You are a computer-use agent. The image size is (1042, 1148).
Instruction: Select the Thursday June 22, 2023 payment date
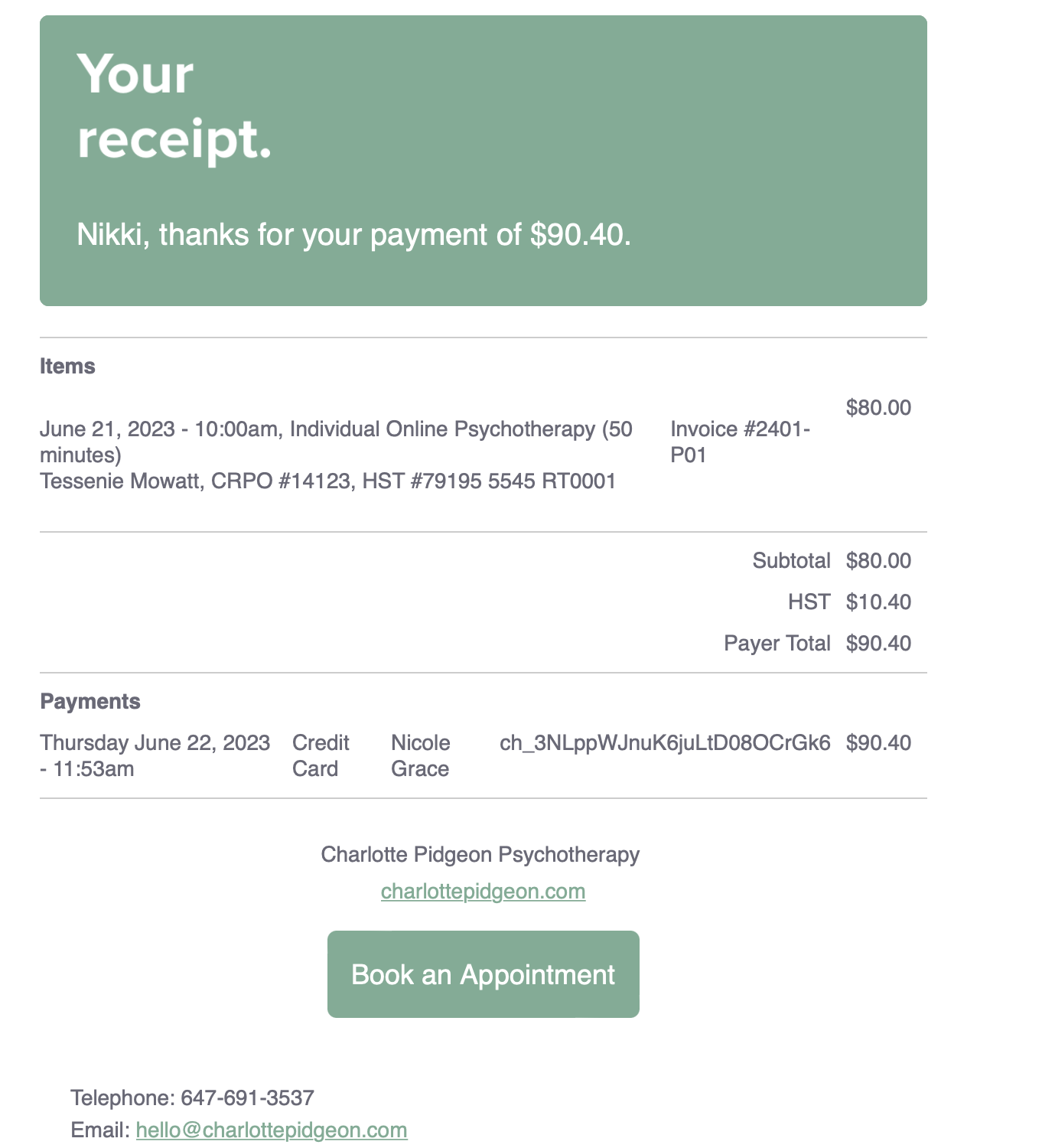[155, 755]
